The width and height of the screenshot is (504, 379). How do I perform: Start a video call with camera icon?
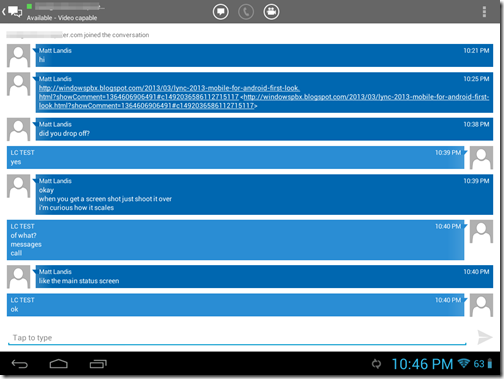(x=271, y=12)
